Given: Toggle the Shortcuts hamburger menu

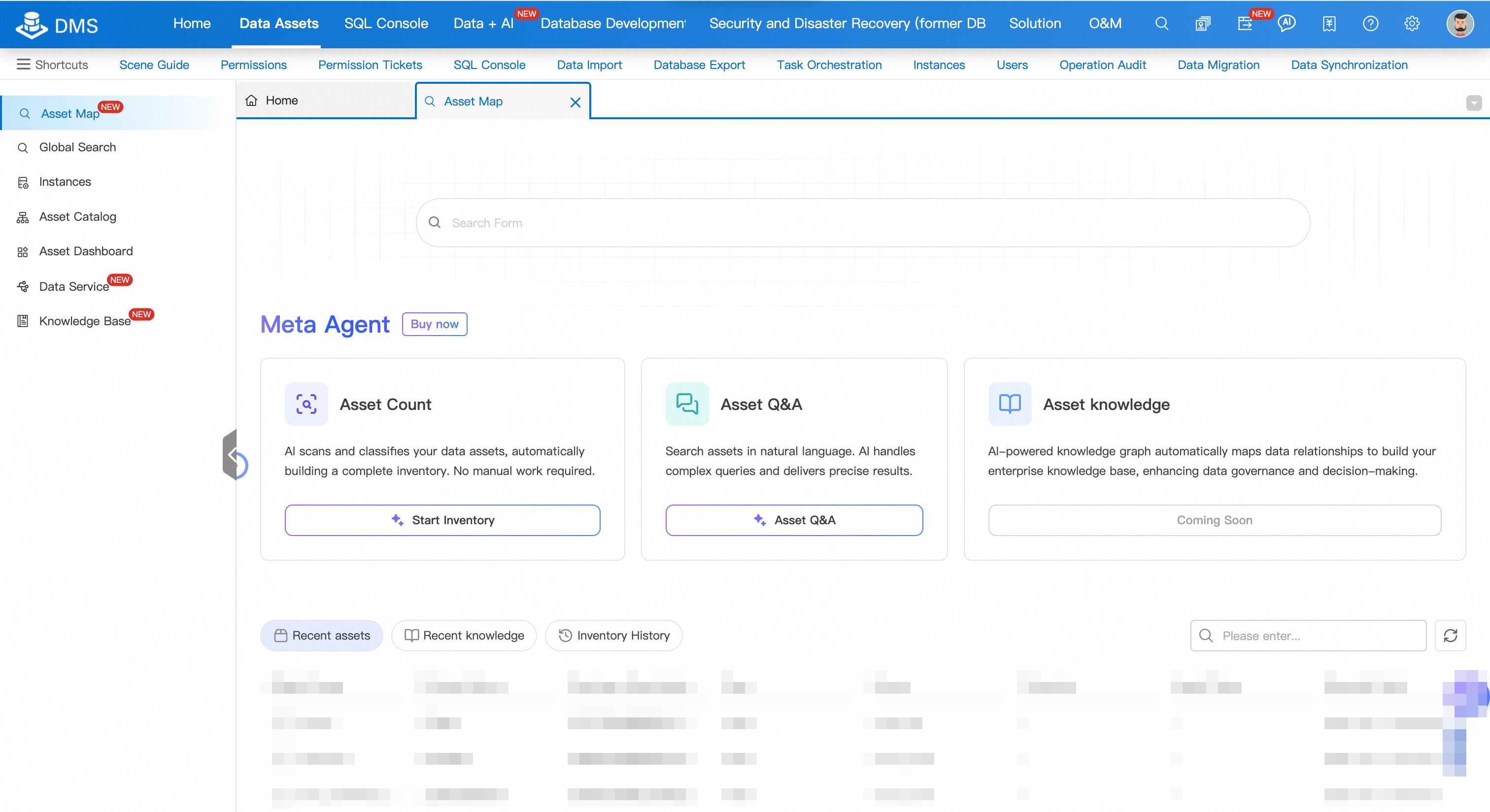Looking at the screenshot, I should click(x=23, y=64).
